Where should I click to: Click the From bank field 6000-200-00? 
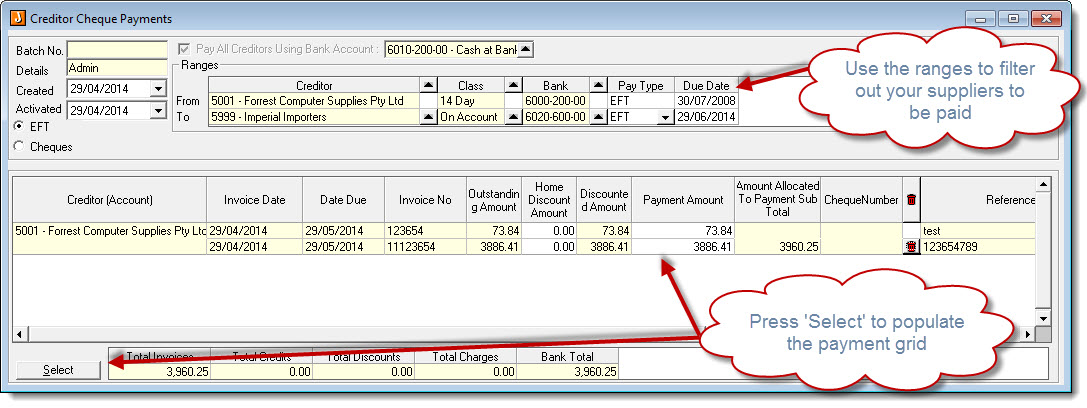click(555, 101)
